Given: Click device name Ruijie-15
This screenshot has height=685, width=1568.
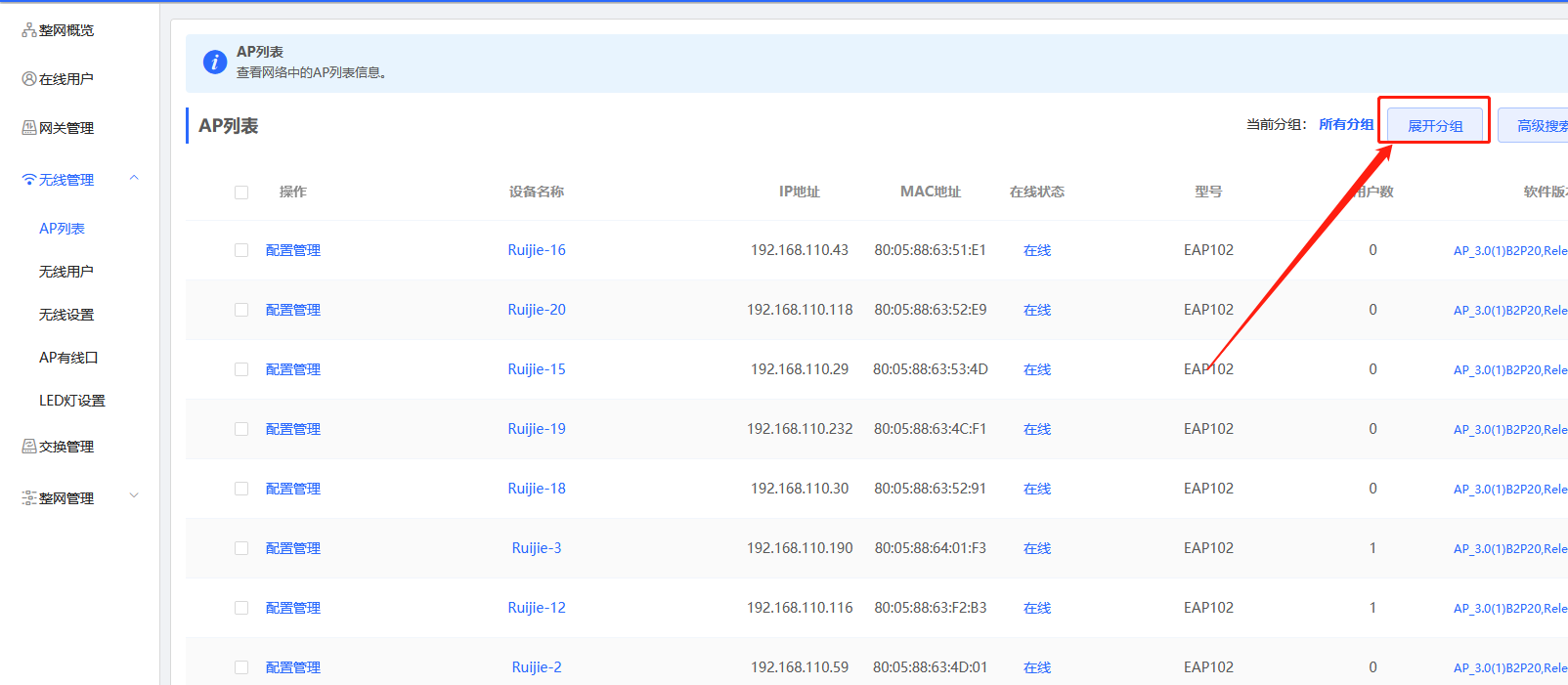Looking at the screenshot, I should click(x=537, y=369).
